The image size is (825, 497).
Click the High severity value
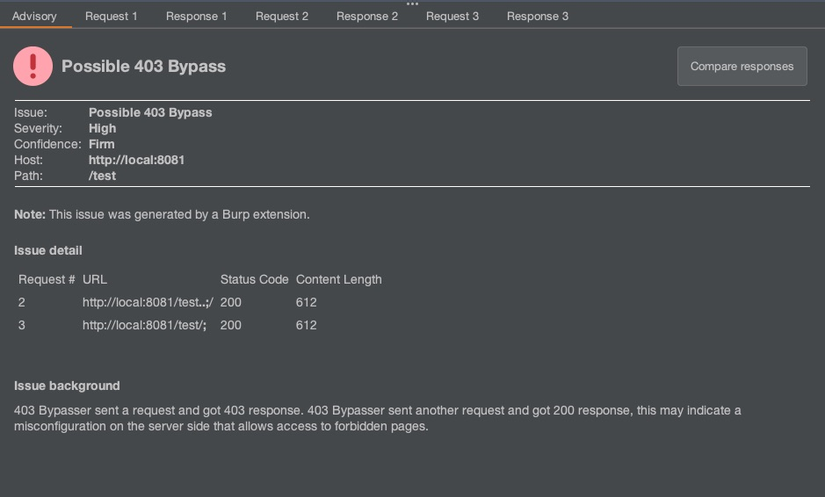102,128
